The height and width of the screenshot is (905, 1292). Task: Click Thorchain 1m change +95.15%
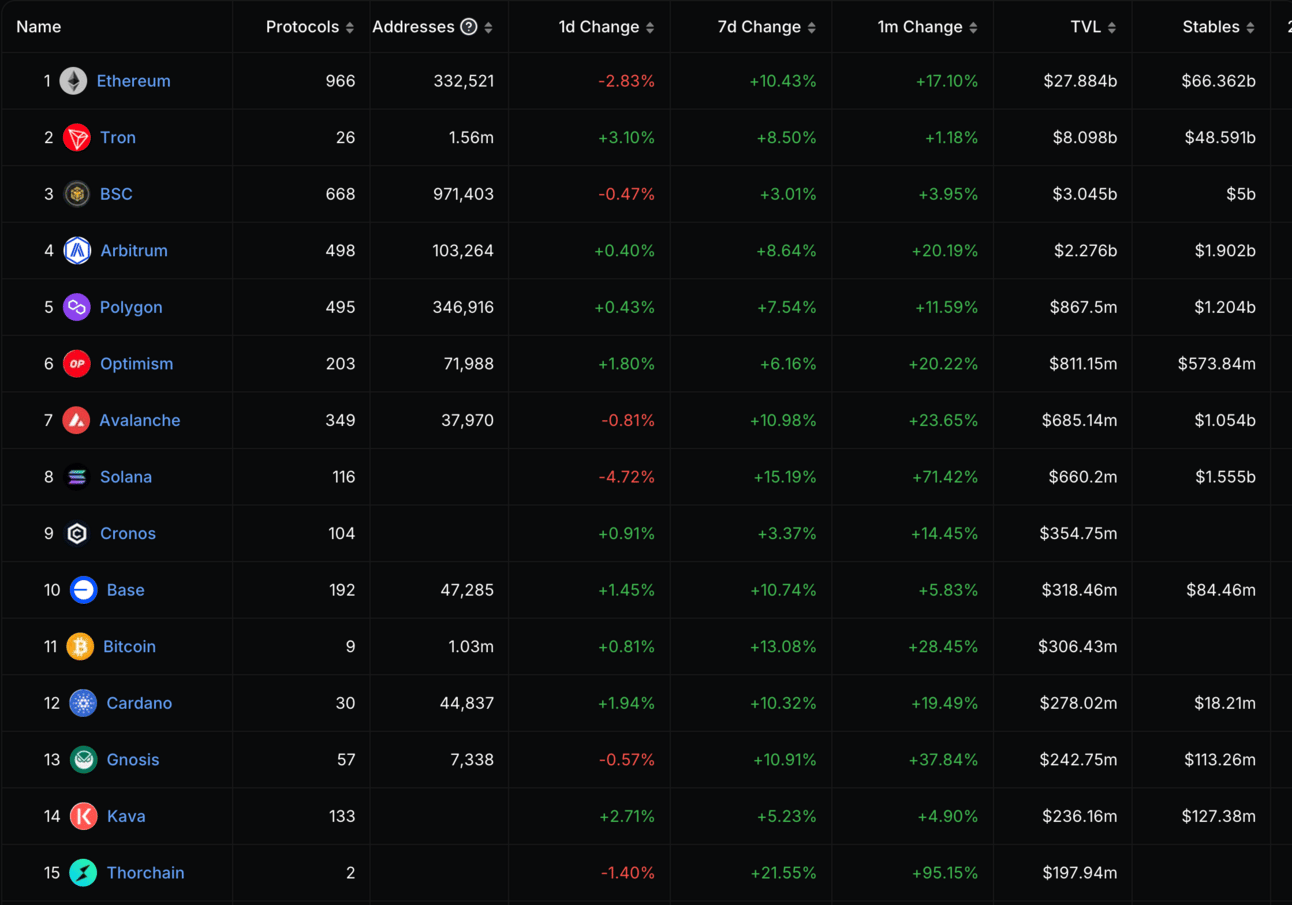click(945, 873)
